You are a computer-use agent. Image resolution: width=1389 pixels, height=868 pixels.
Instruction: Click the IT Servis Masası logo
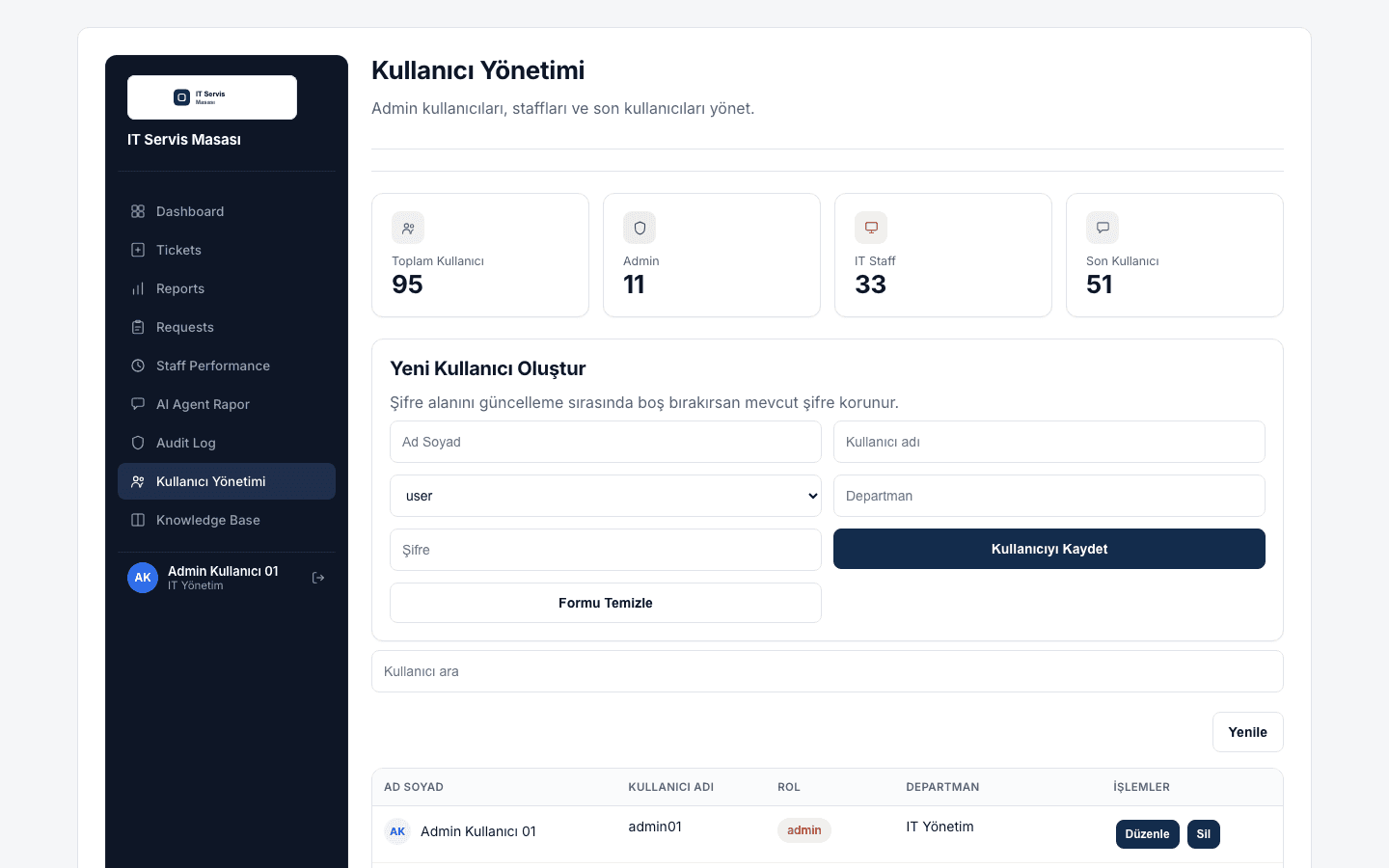(x=212, y=97)
